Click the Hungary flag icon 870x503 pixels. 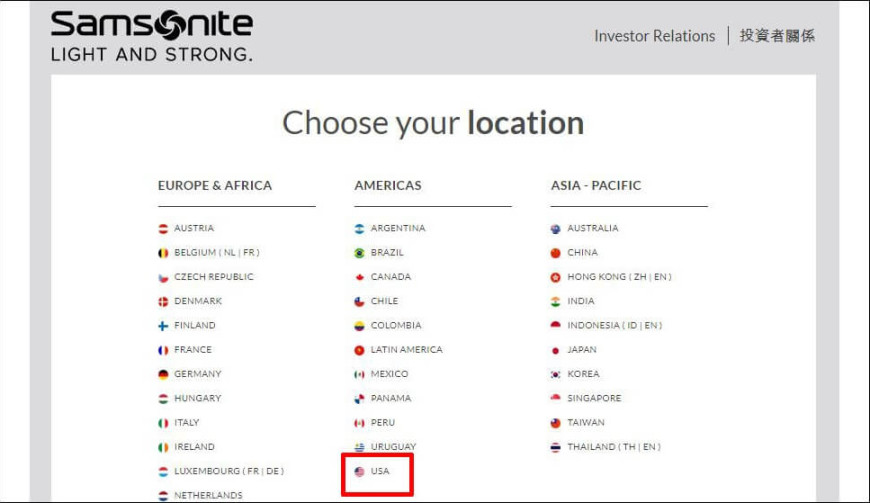(163, 399)
